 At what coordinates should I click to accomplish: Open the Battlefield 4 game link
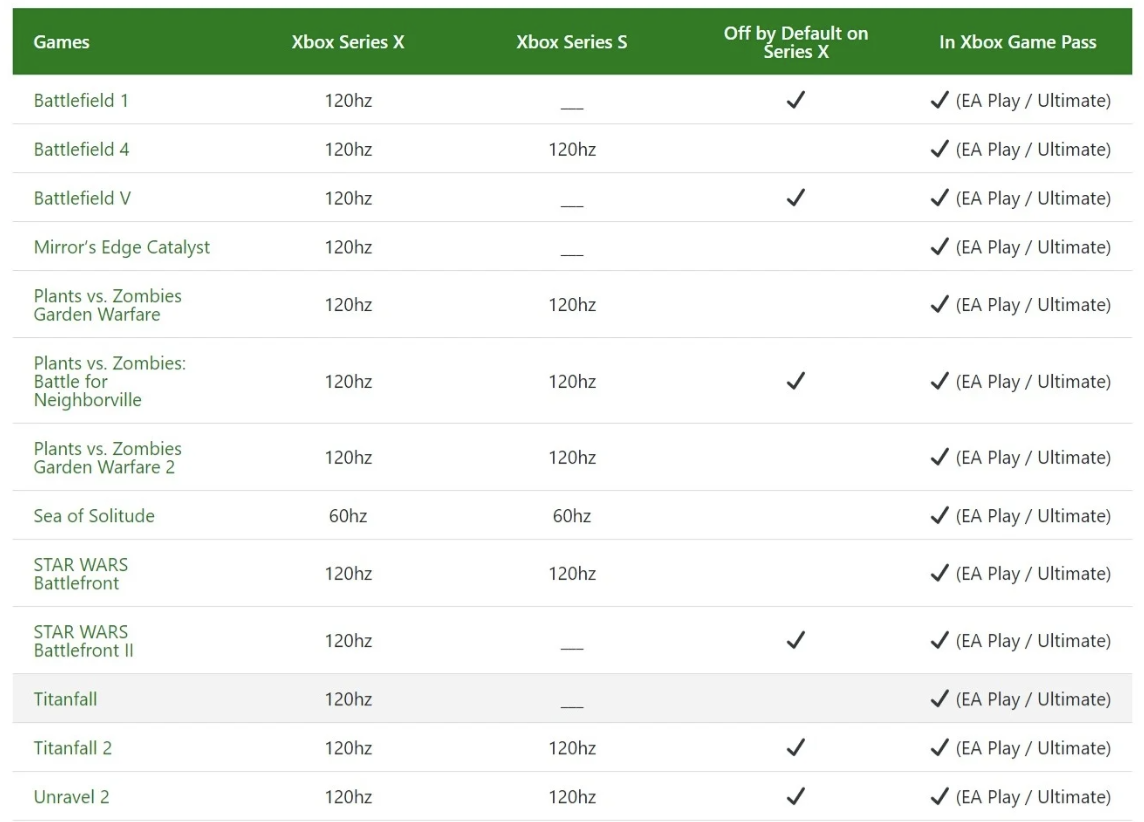click(x=81, y=150)
